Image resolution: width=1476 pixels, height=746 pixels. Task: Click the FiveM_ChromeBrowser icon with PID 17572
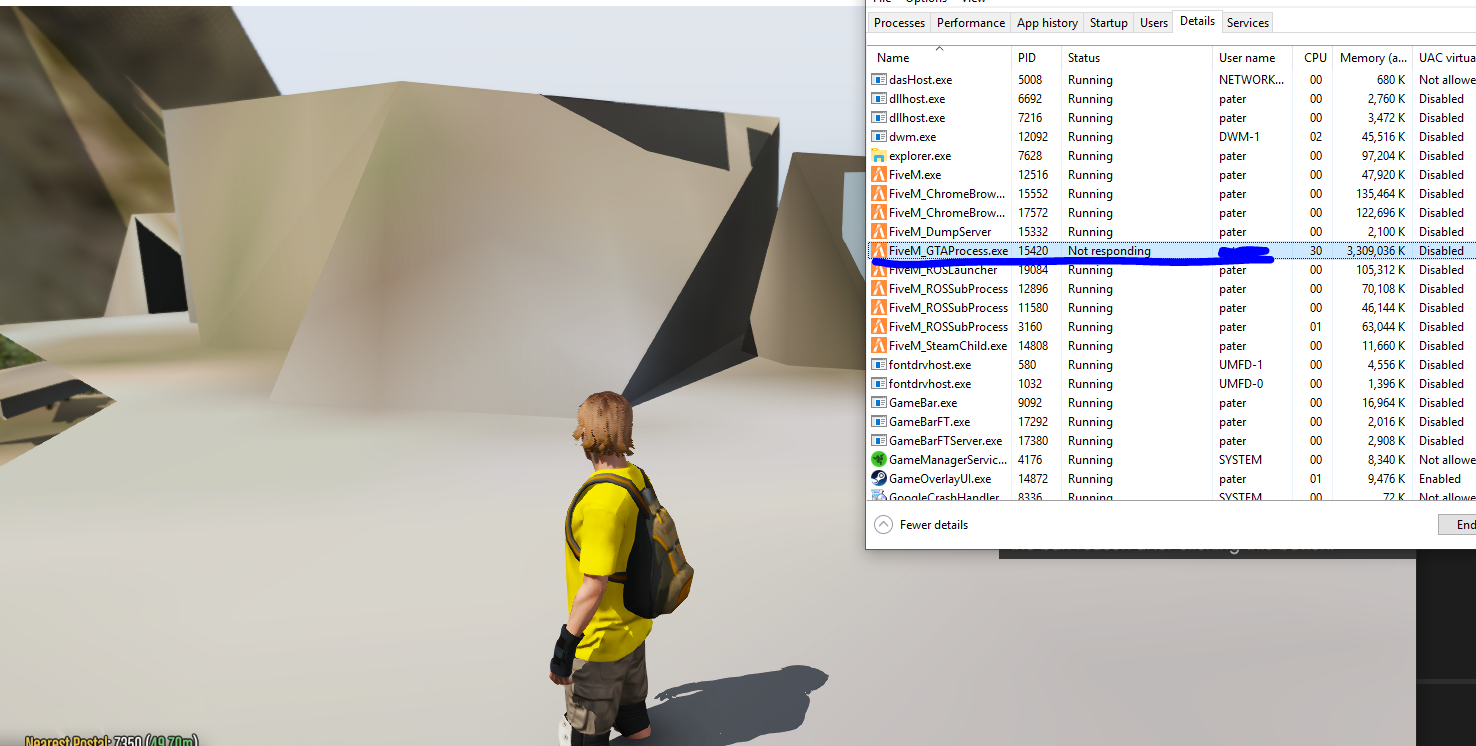(879, 212)
